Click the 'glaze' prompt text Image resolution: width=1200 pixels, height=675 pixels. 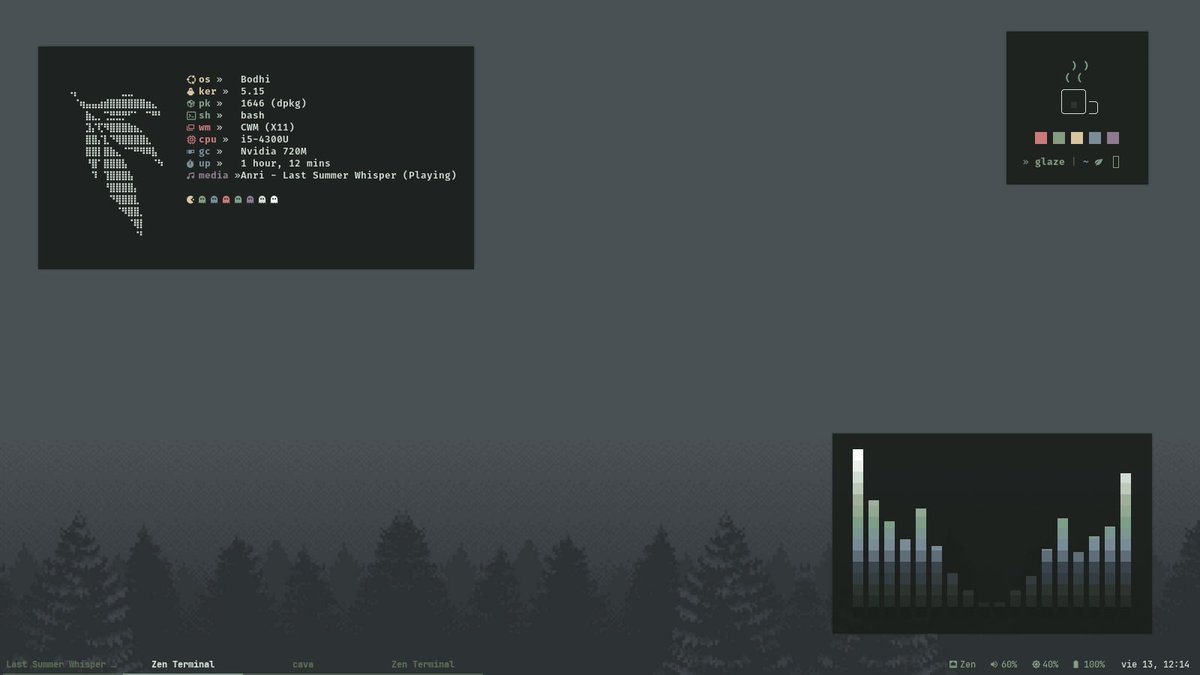click(x=1049, y=162)
